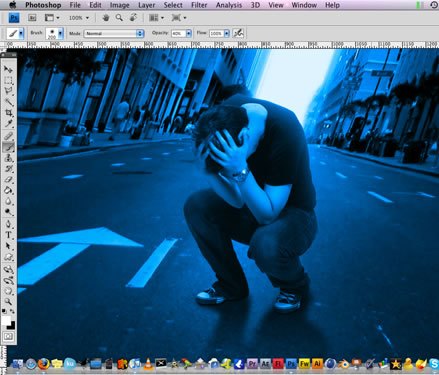Choose the Hand tool in the application bar
The height and width of the screenshot is (375, 439).
click(x=106, y=18)
